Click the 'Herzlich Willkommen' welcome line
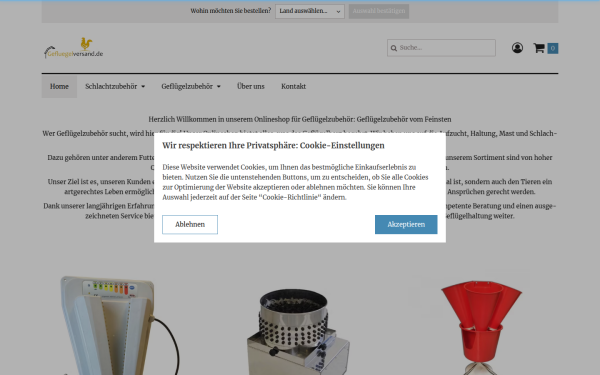 point(300,119)
